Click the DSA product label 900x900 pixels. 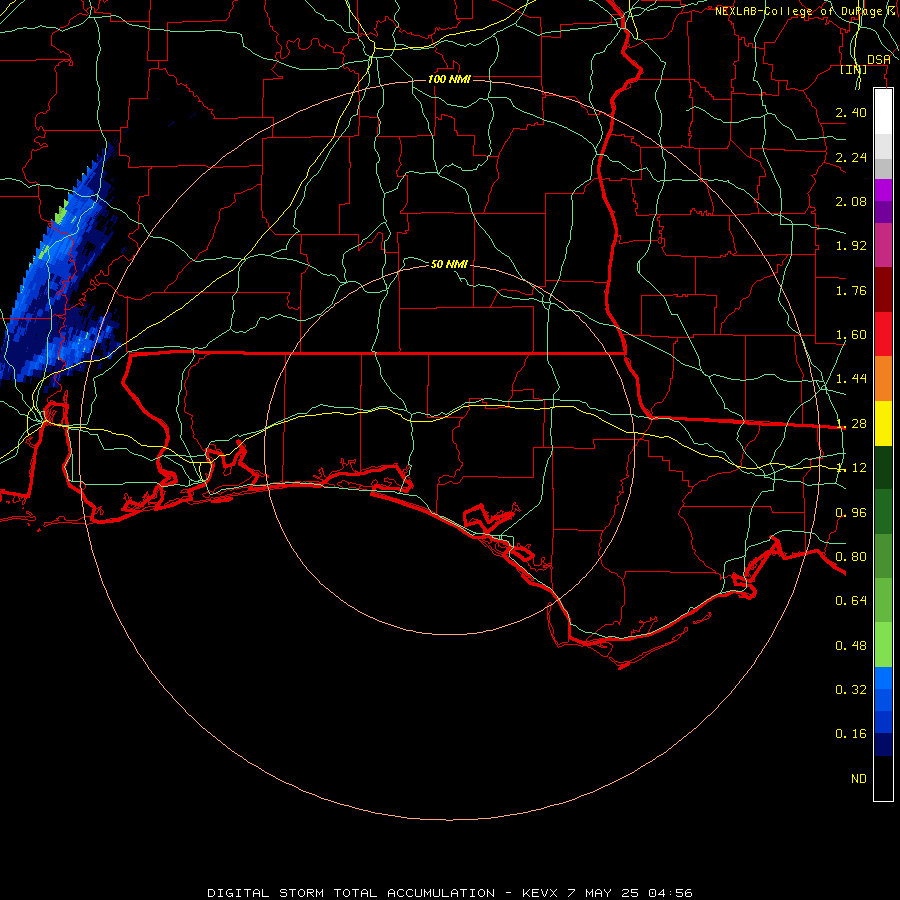(879, 60)
